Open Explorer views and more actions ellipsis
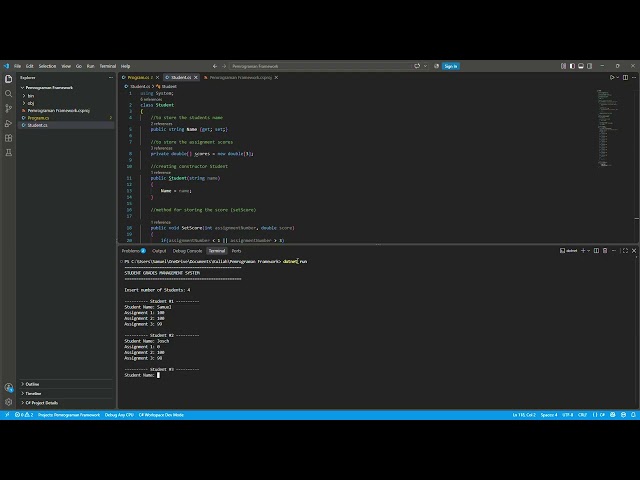The width and height of the screenshot is (640, 480). pos(111,78)
